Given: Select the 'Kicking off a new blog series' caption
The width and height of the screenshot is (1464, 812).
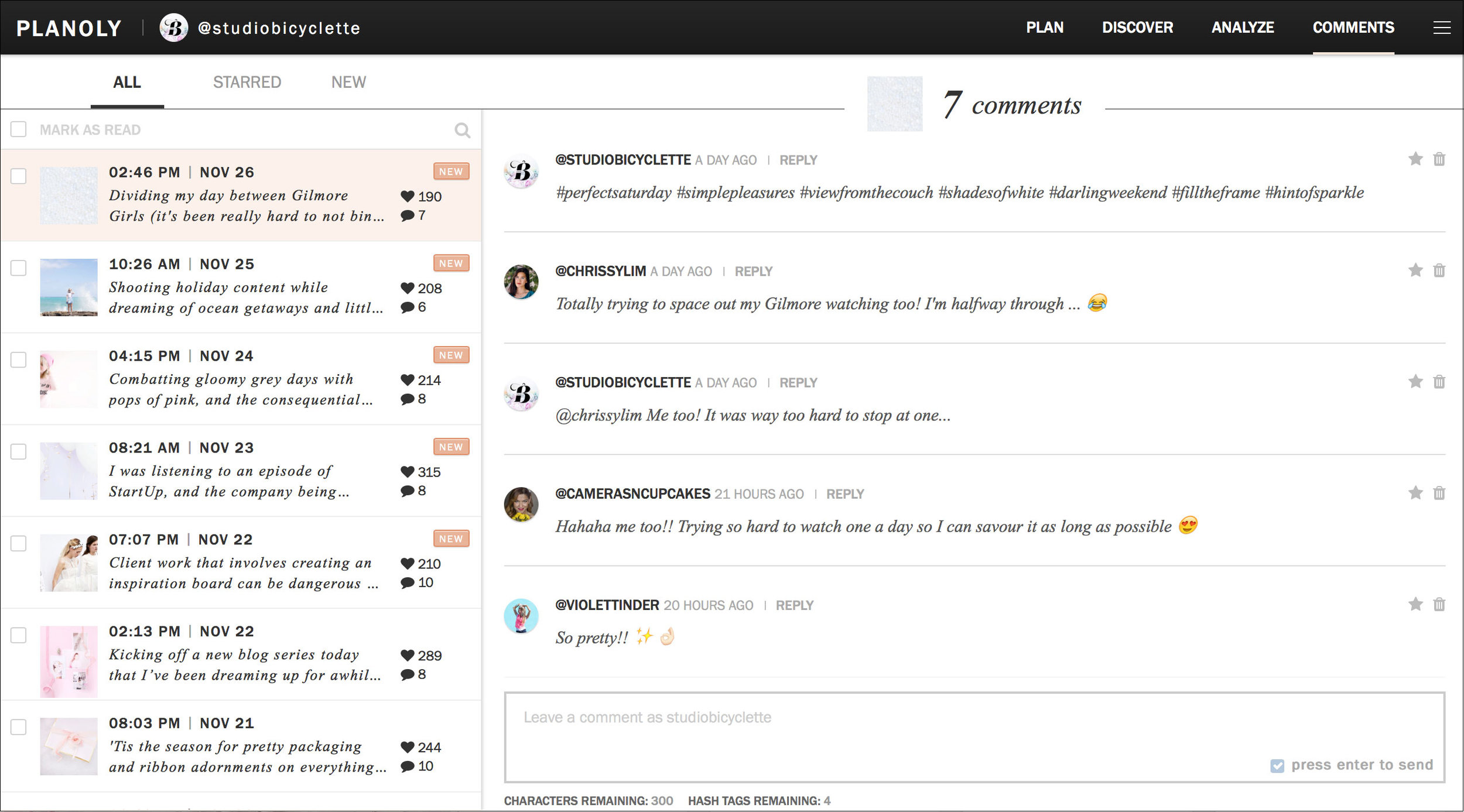Looking at the screenshot, I should [x=245, y=664].
